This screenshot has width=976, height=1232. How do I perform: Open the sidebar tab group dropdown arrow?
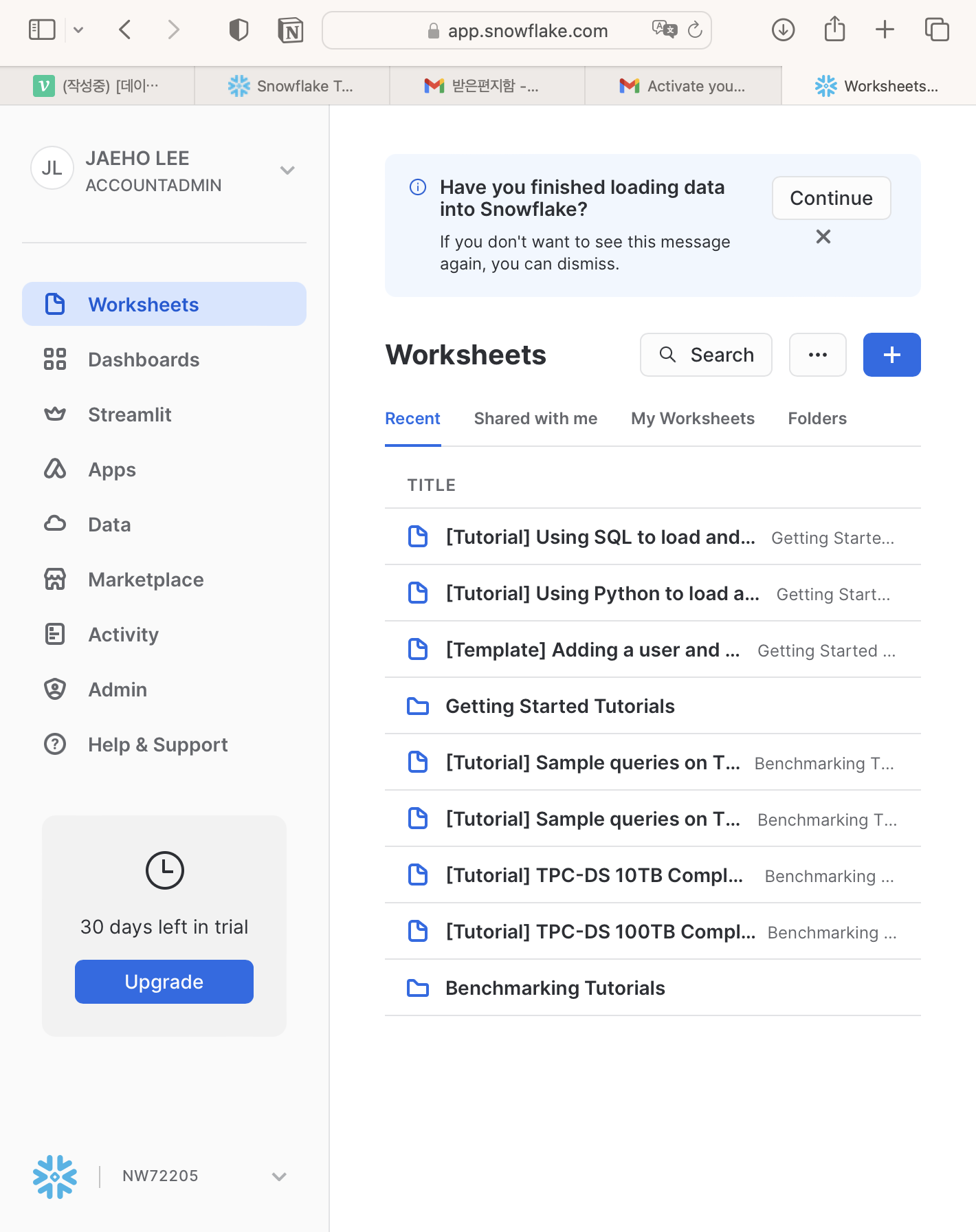[x=78, y=30]
